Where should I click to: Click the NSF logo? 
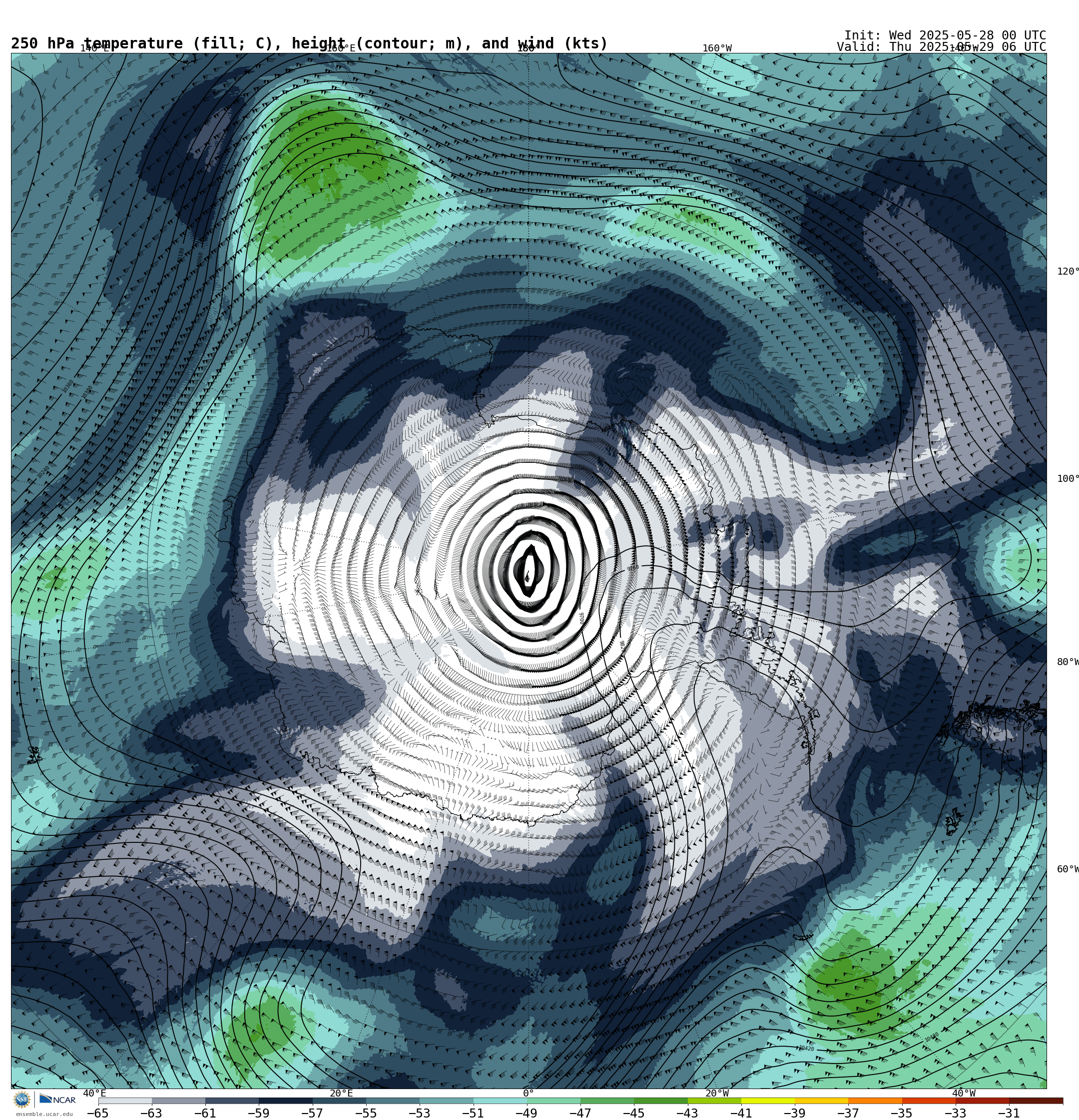click(x=21, y=1100)
